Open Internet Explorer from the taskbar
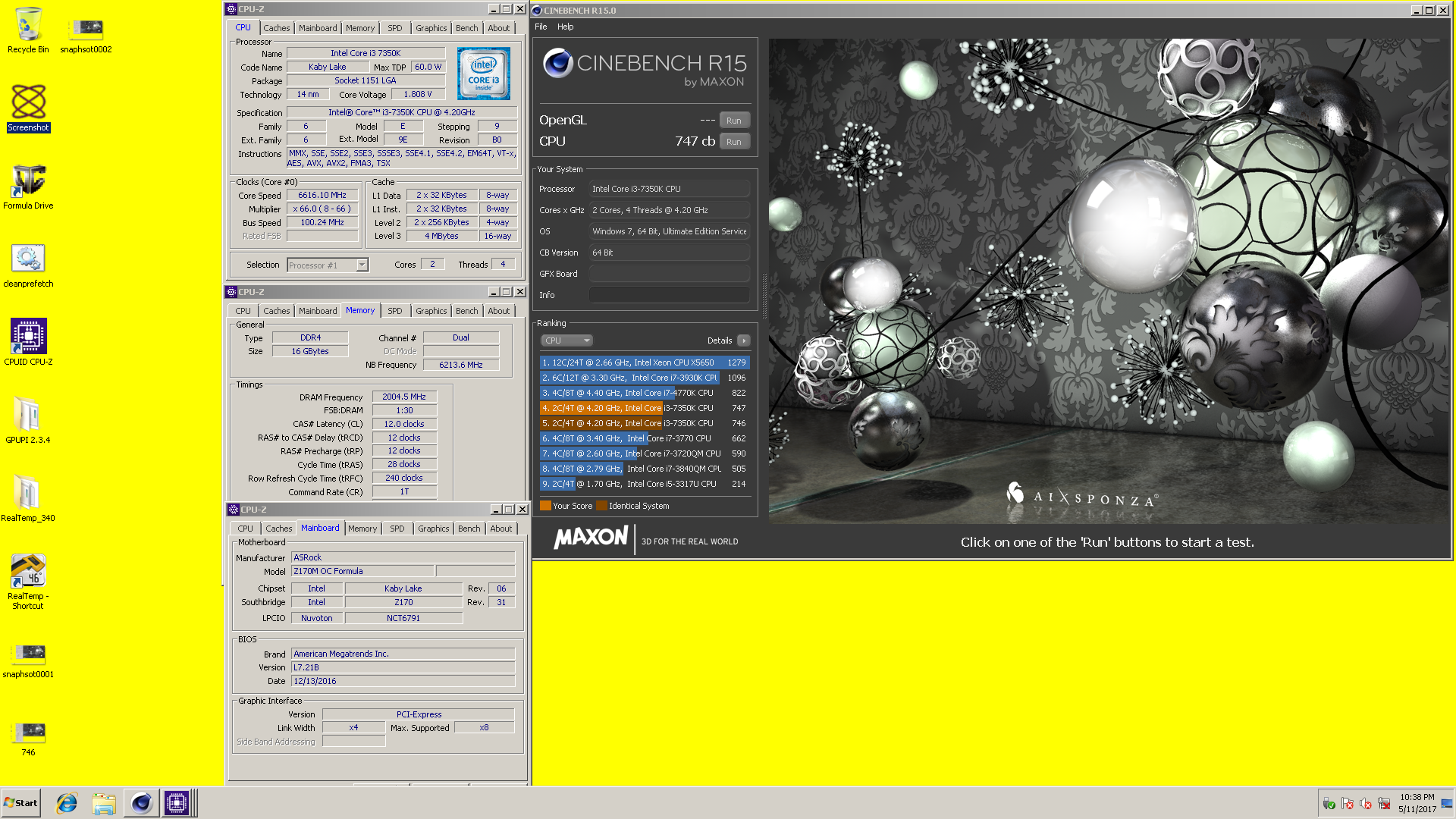The height and width of the screenshot is (819, 1456). [67, 803]
